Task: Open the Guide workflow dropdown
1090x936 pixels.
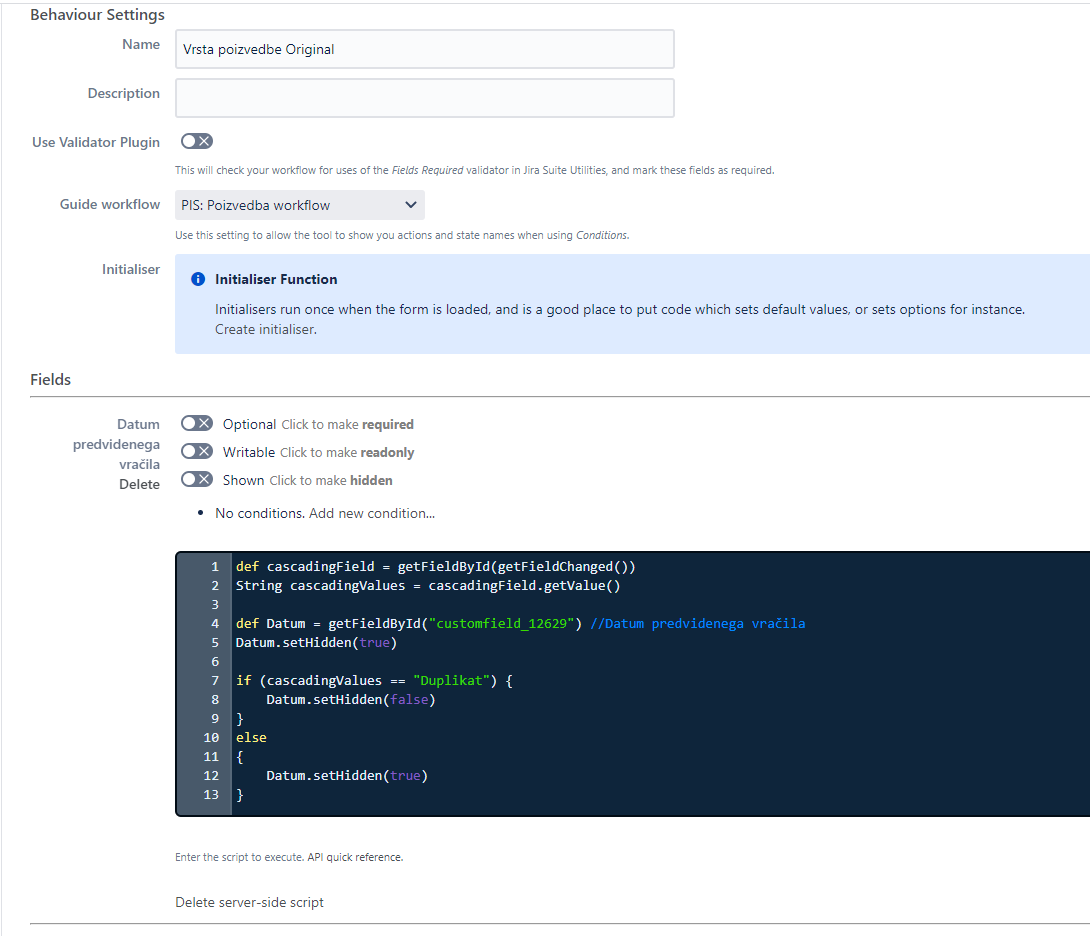Action: [x=300, y=205]
